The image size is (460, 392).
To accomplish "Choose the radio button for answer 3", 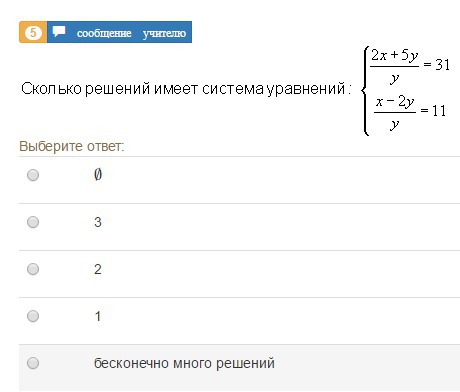I will [33, 222].
